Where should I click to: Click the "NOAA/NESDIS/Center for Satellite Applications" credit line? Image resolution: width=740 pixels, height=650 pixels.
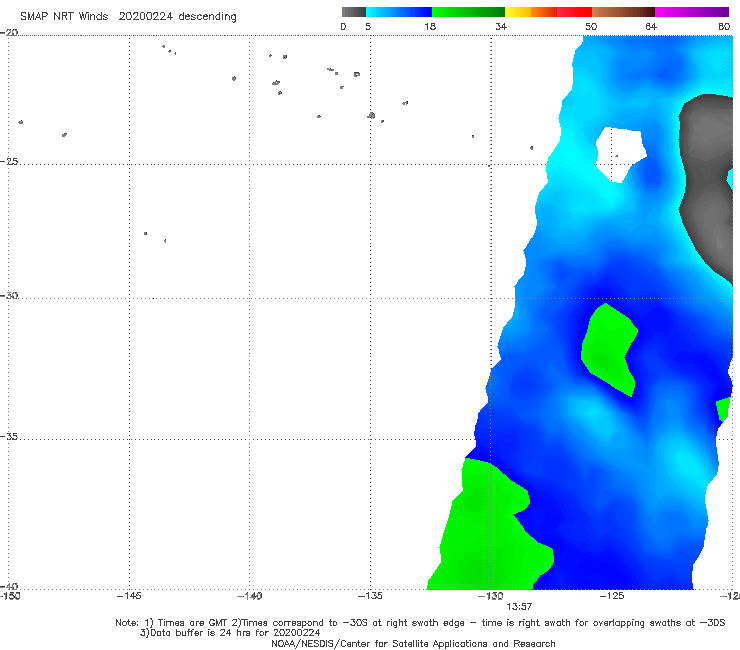click(413, 644)
